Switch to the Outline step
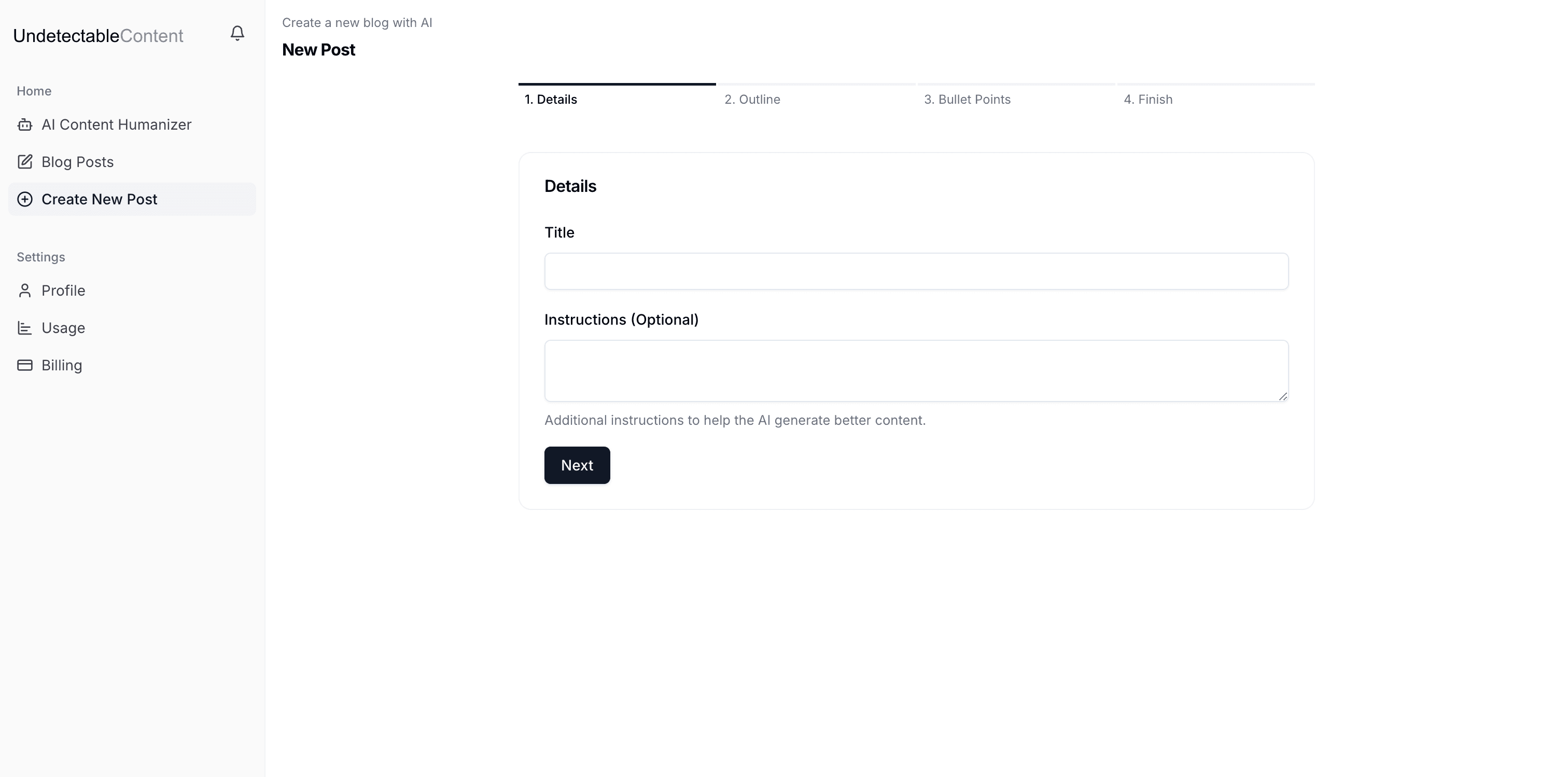 (752, 99)
